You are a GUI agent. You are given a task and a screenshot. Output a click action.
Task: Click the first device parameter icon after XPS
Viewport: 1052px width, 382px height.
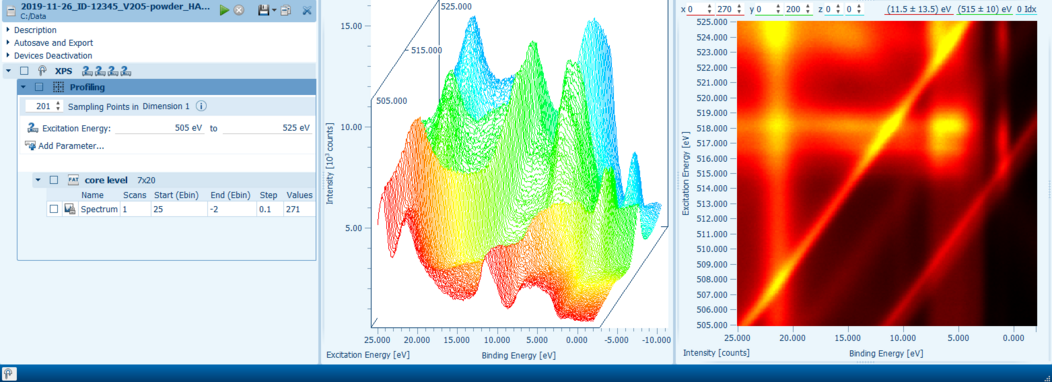point(87,71)
